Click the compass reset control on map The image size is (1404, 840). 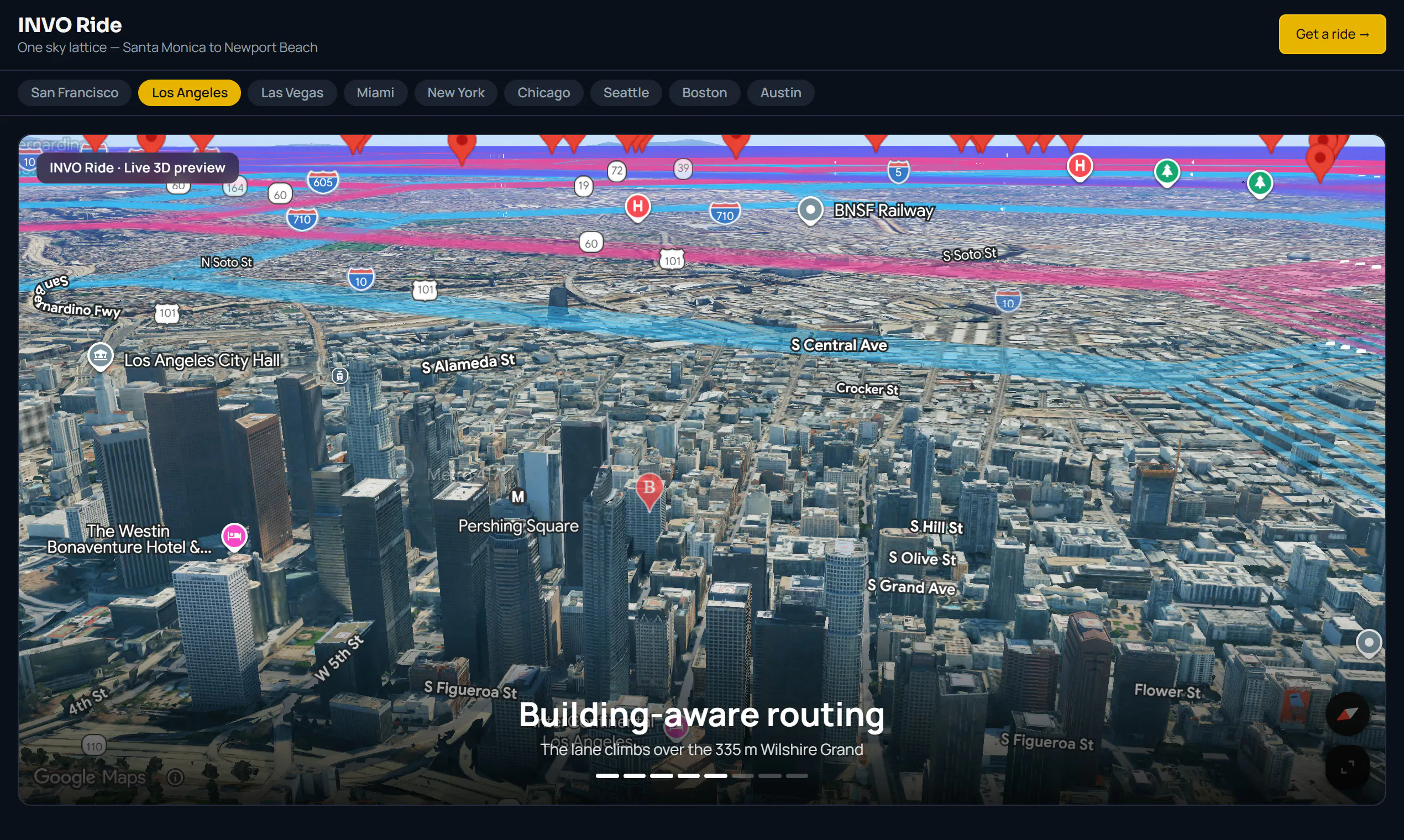tap(1347, 713)
